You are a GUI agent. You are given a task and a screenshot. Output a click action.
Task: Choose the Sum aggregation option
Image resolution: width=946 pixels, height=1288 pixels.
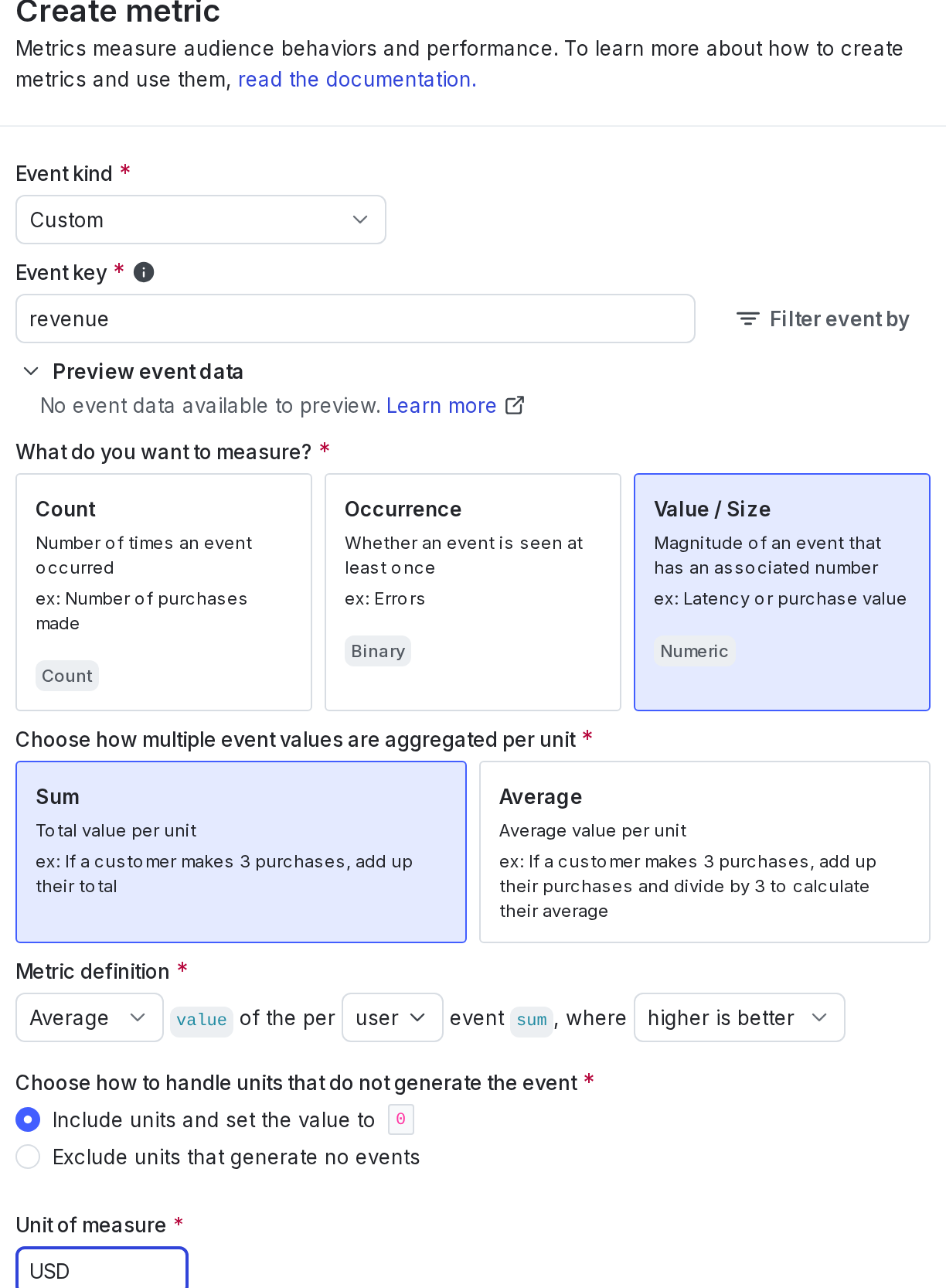pyautogui.click(x=241, y=851)
